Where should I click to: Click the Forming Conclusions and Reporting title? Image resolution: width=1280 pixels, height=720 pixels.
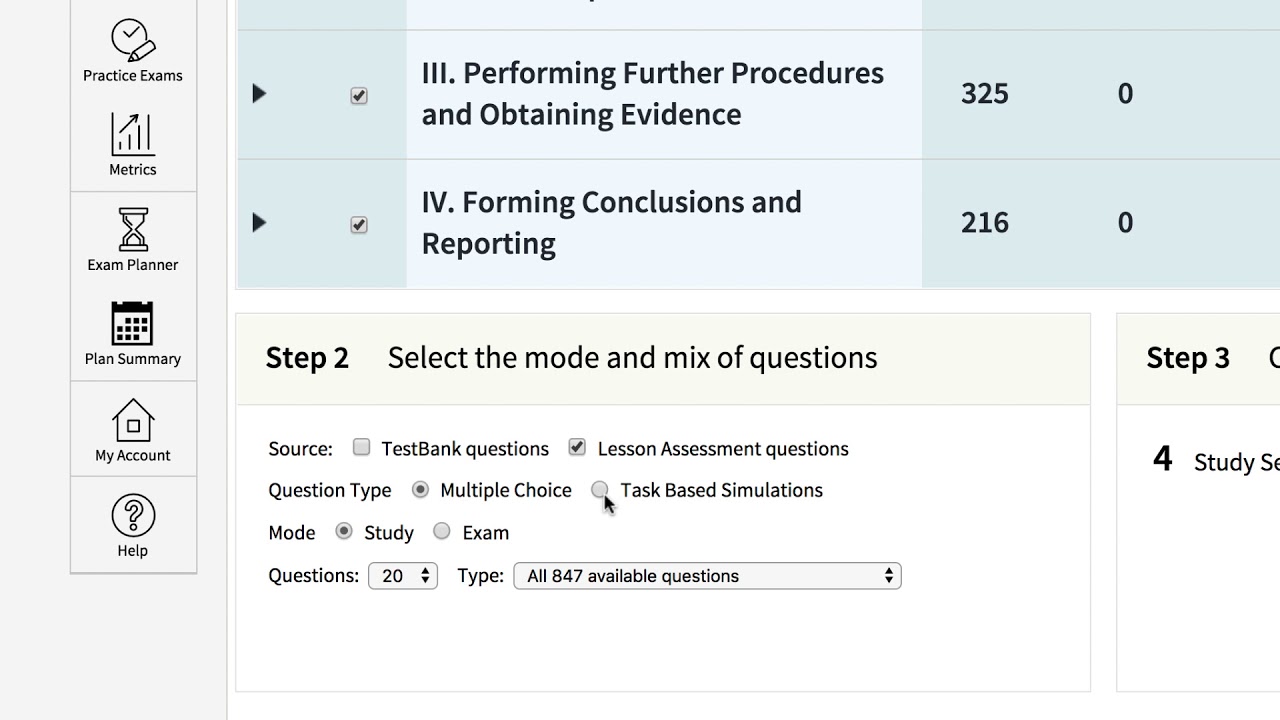click(x=611, y=223)
